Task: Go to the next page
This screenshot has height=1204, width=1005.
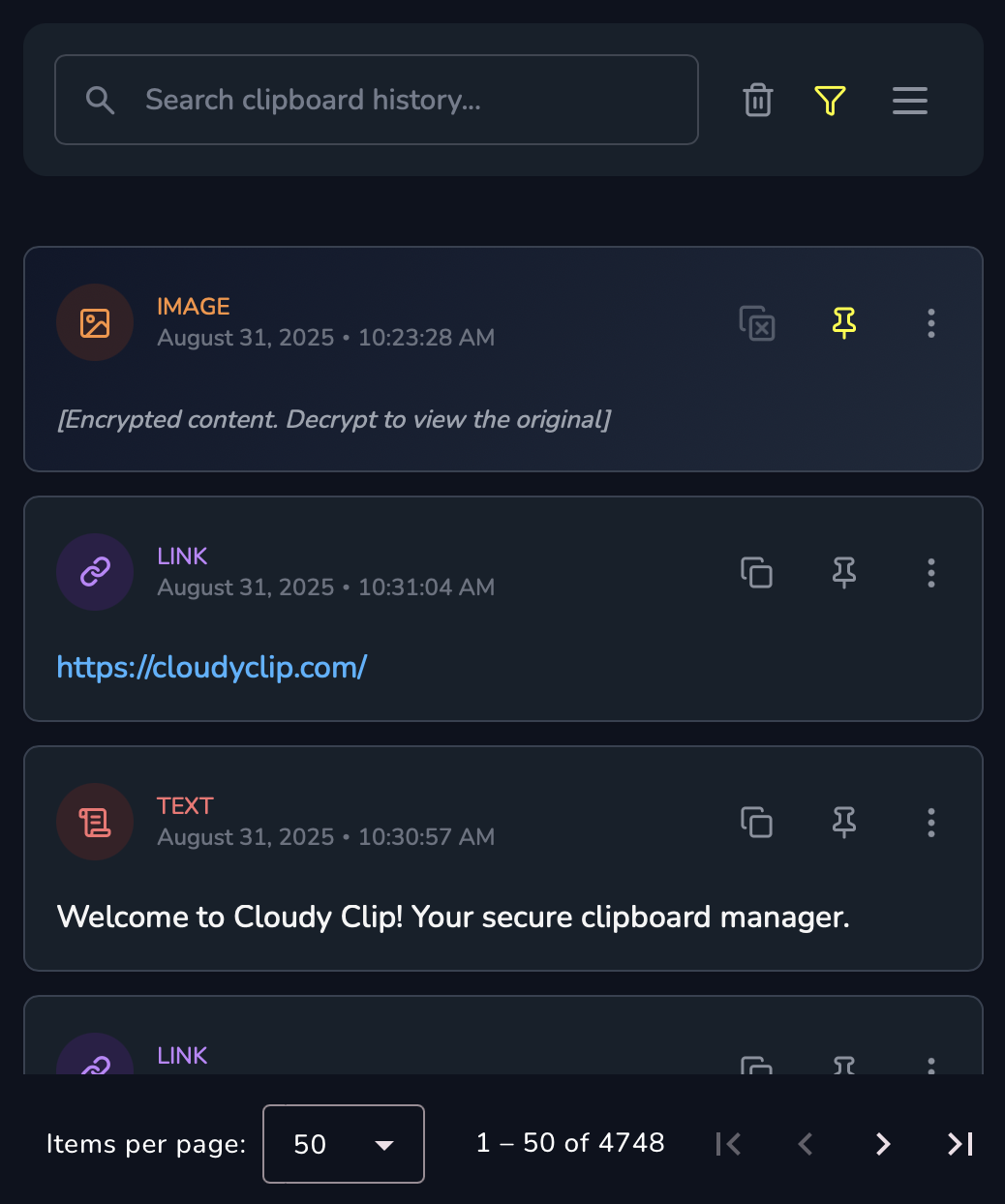Action: coord(882,1144)
